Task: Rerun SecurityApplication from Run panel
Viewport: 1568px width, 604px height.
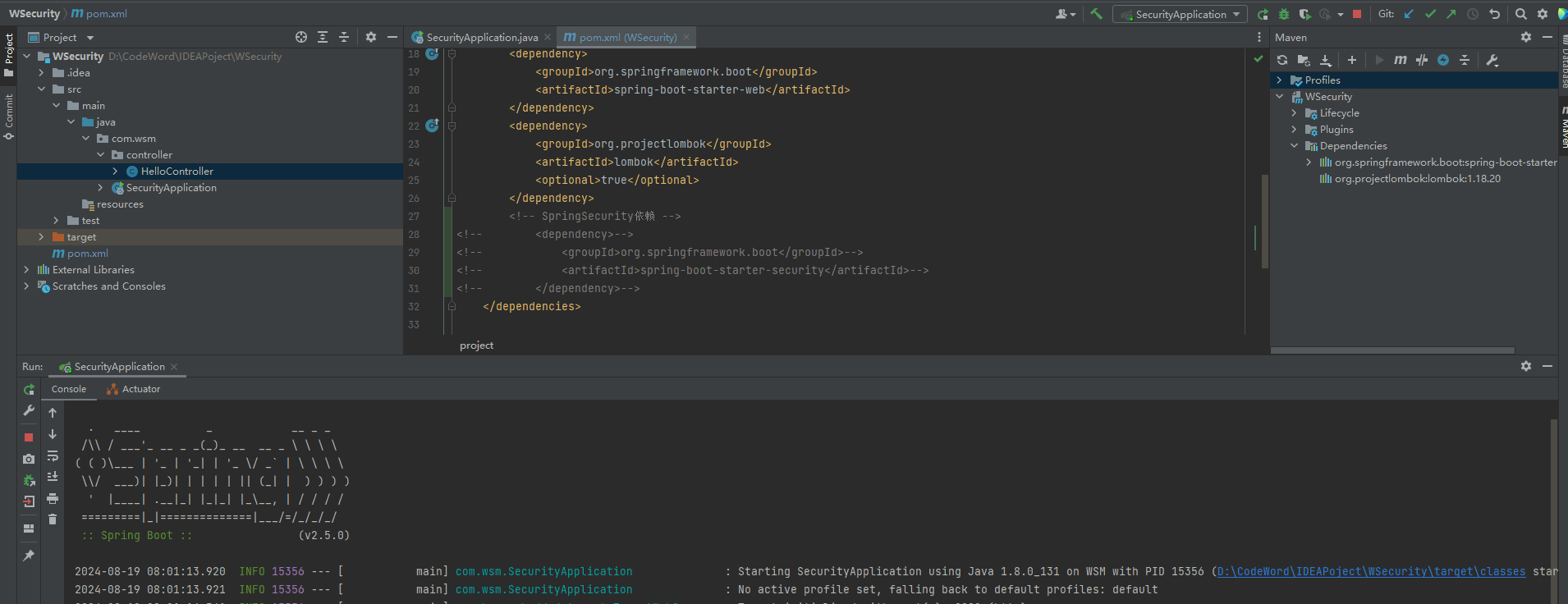Action: pyautogui.click(x=29, y=390)
